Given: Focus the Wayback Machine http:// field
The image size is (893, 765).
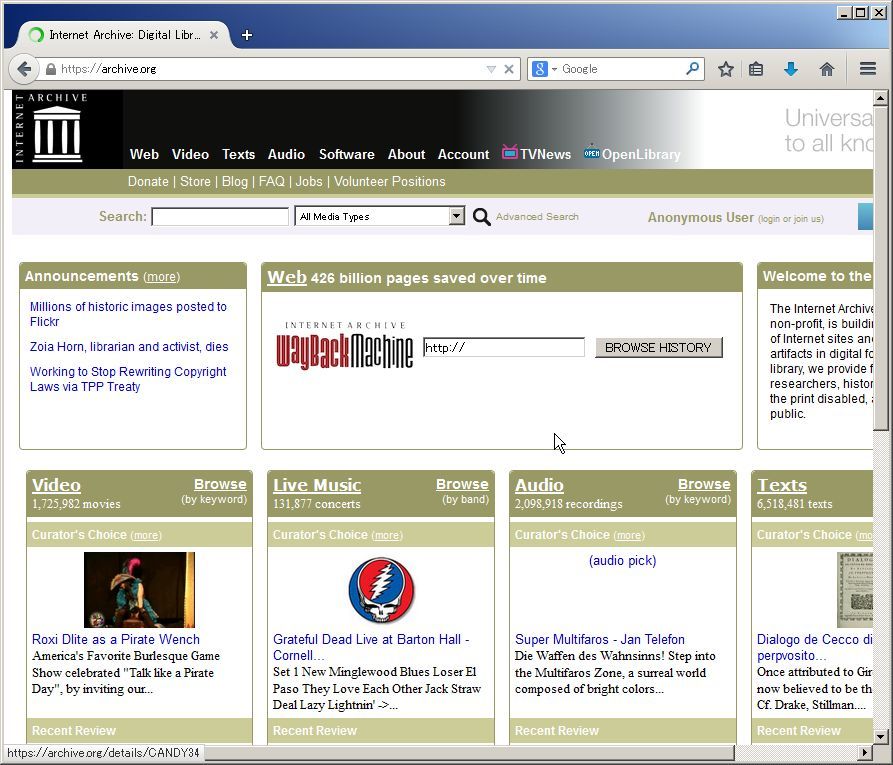Looking at the screenshot, I should click(x=503, y=347).
